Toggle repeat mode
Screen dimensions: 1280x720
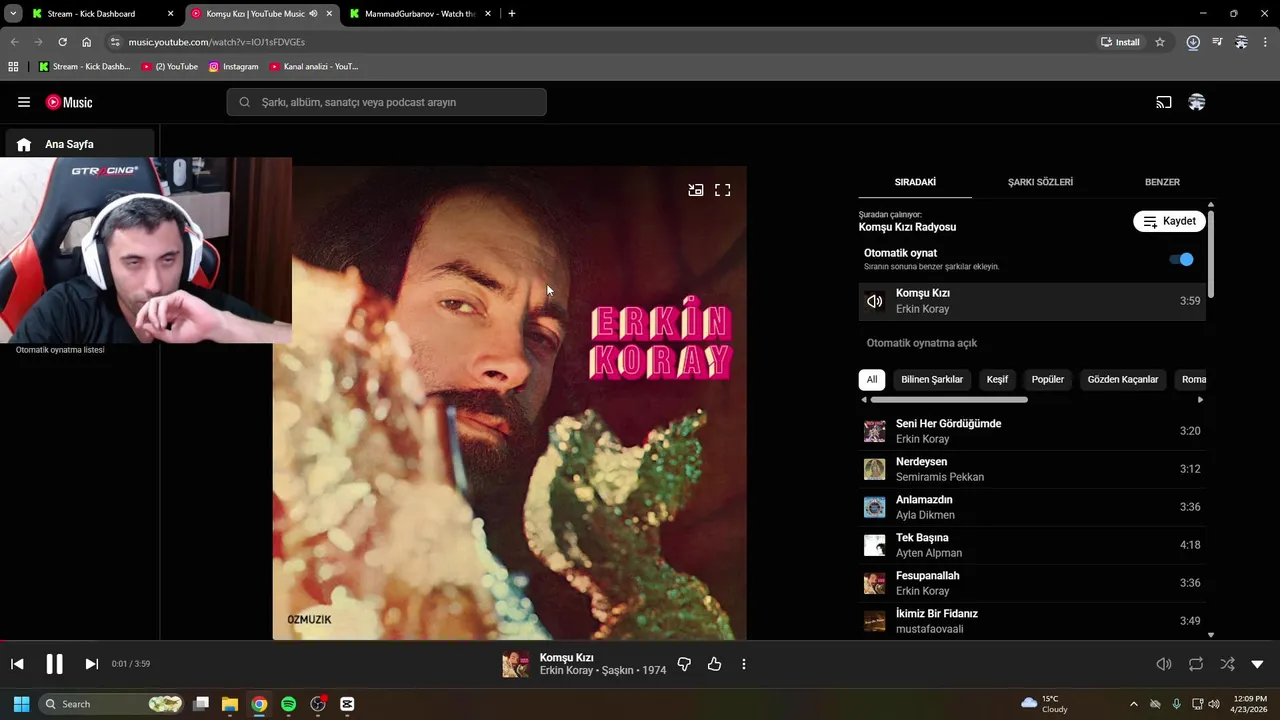1196,664
